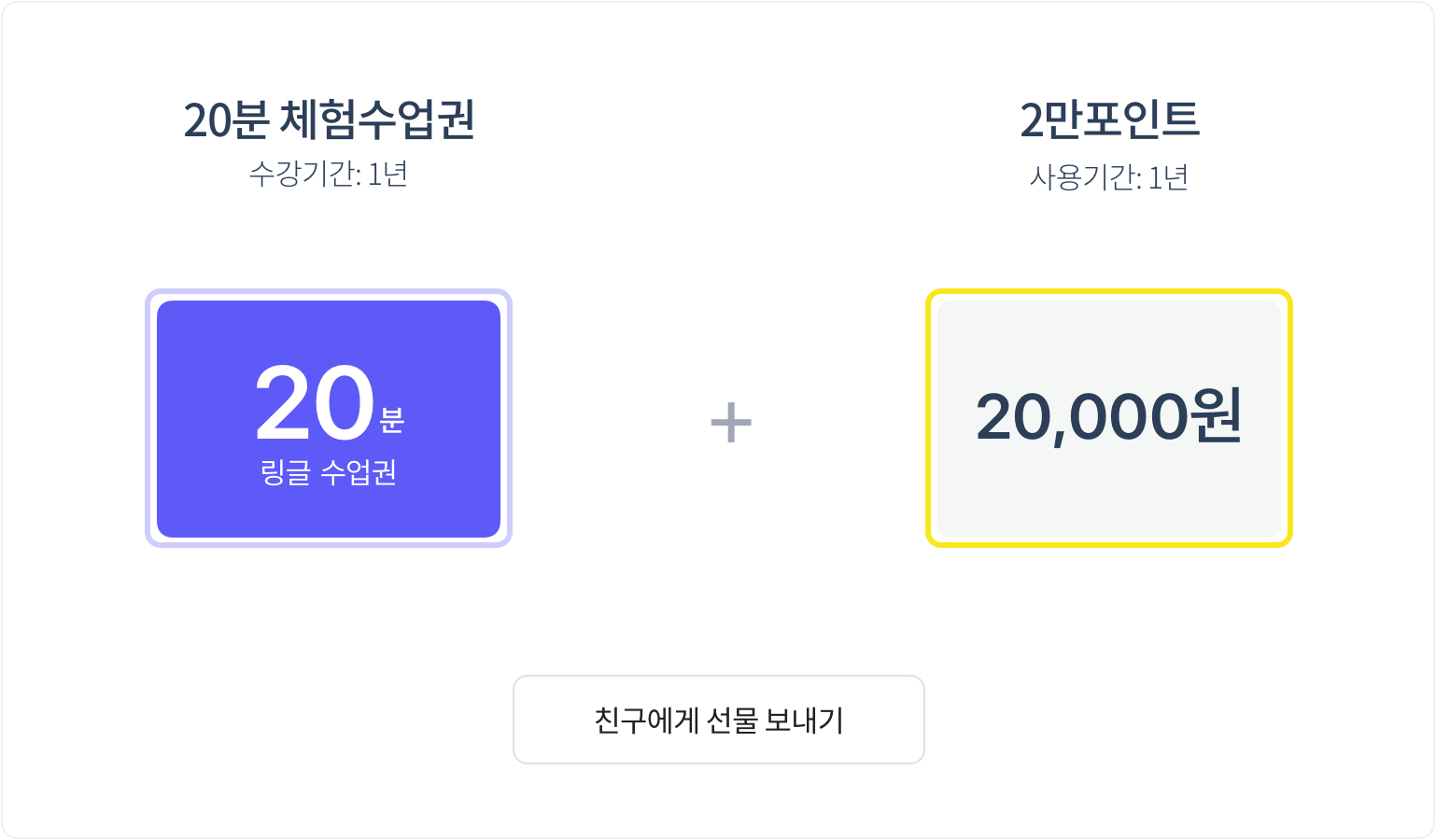Click the 친구에게 선물 보내기 button
The width and height of the screenshot is (1436, 840).
pos(719,720)
